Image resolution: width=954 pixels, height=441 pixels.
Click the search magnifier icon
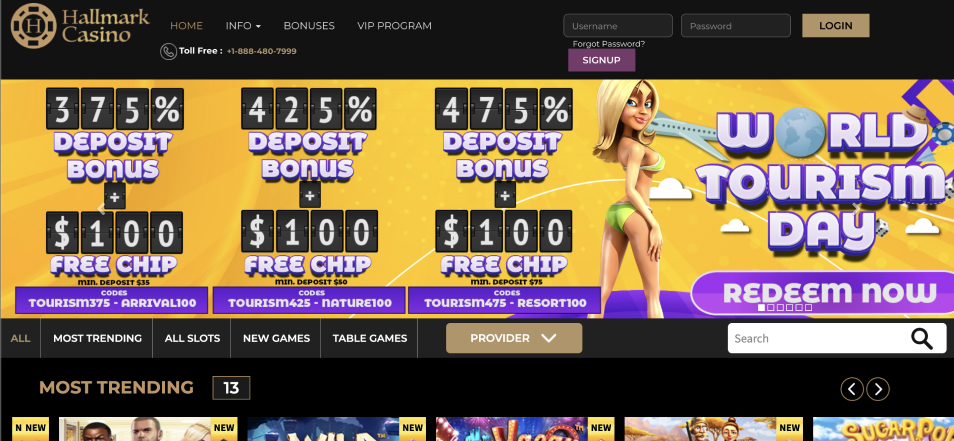[x=922, y=338]
